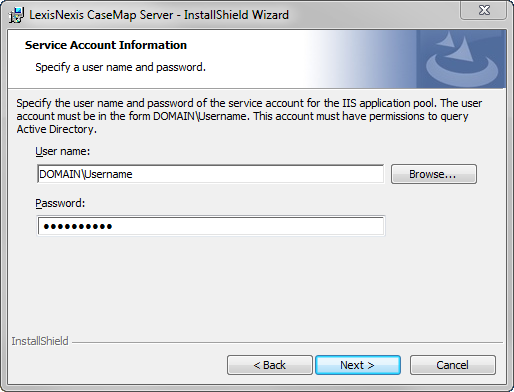The height and width of the screenshot is (392, 514).
Task: Click the DOMAIN\Username text in the field
Action: [x=86, y=174]
